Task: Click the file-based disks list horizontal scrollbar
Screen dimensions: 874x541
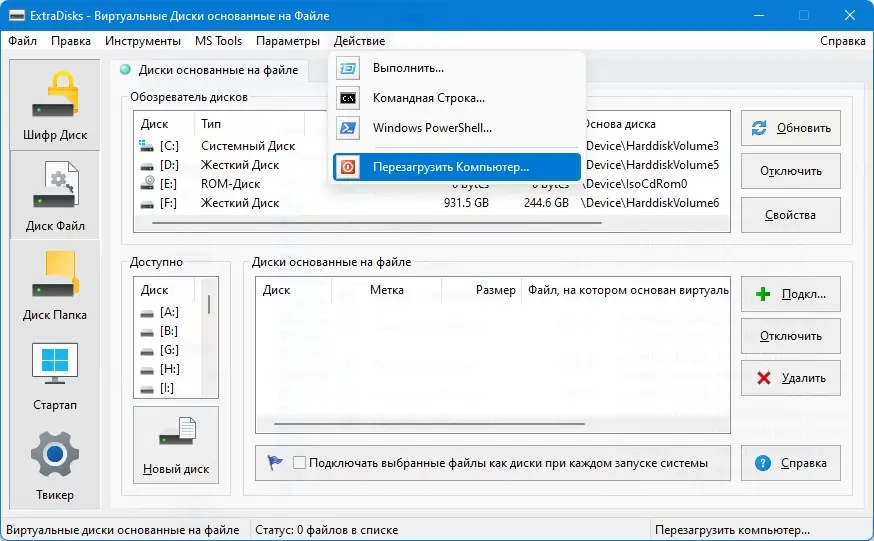Action: click(x=429, y=424)
